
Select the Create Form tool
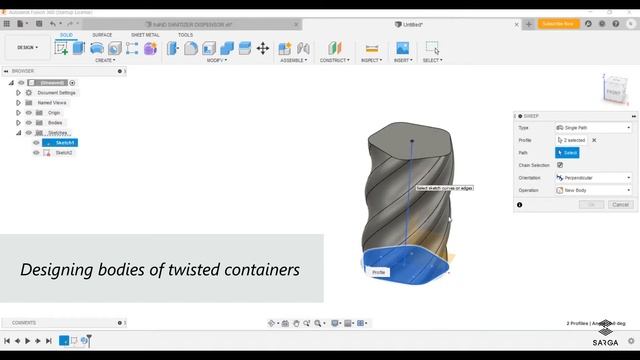(150, 48)
